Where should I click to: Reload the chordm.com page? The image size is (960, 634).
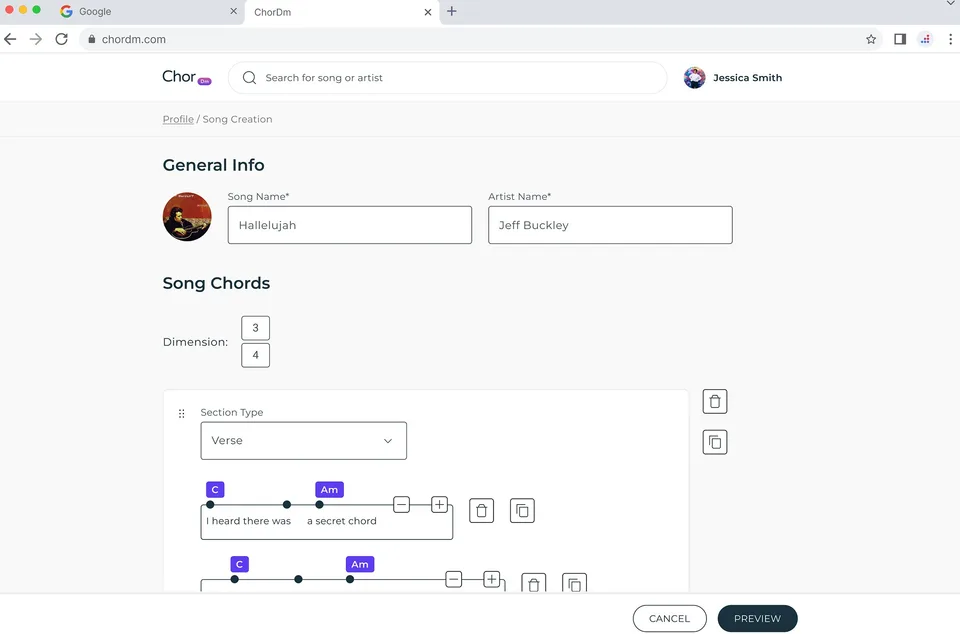click(x=61, y=39)
